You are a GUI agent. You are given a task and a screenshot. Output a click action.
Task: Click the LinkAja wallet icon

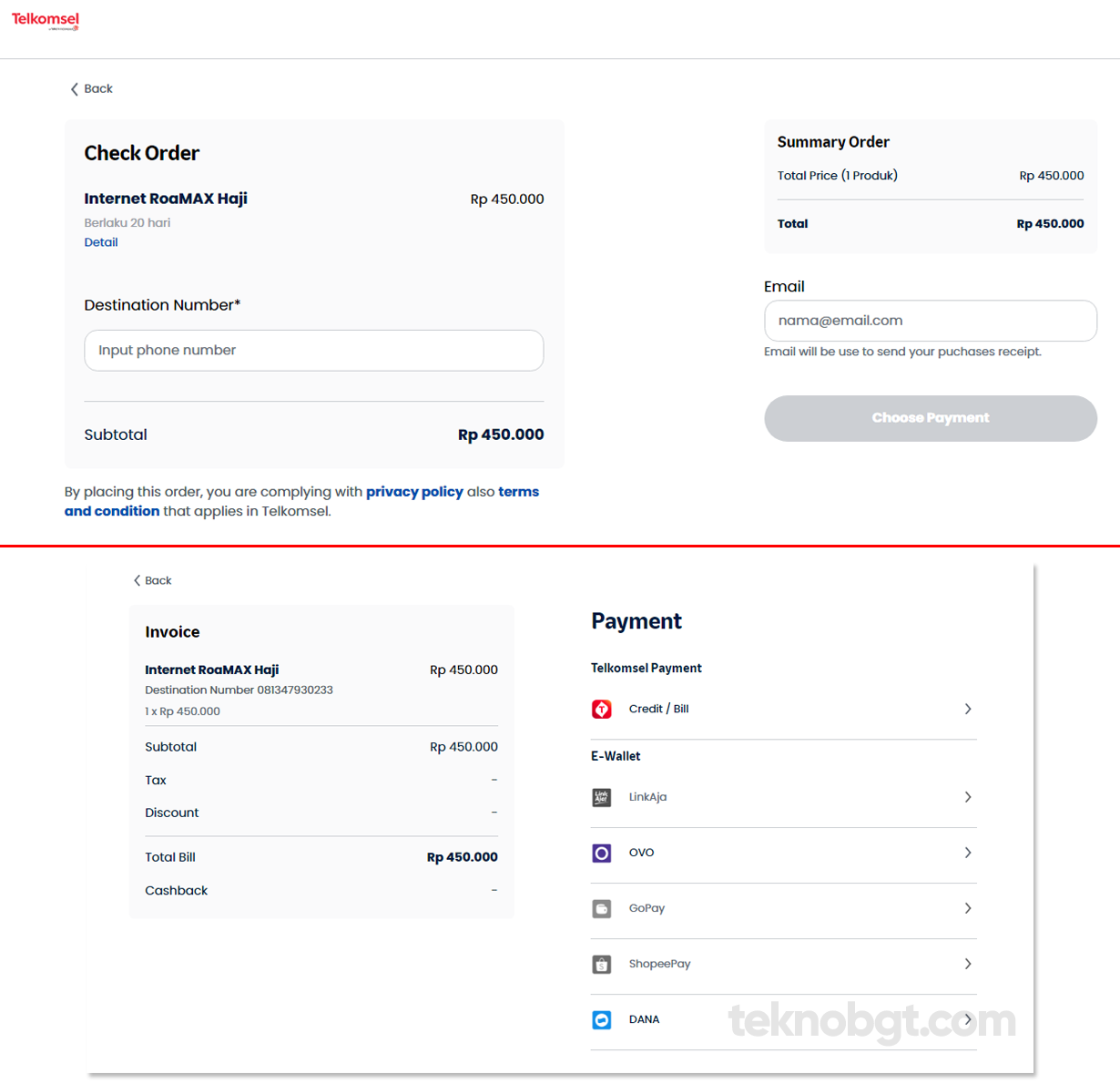coord(602,797)
